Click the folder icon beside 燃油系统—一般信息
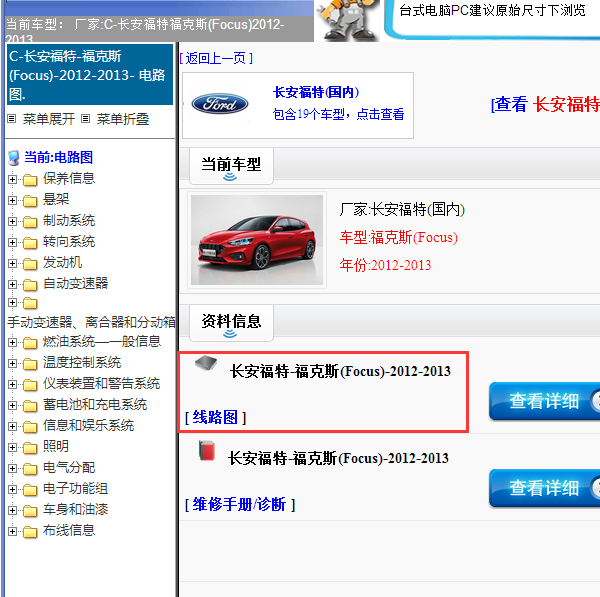The height and width of the screenshot is (597, 600). (x=30, y=343)
